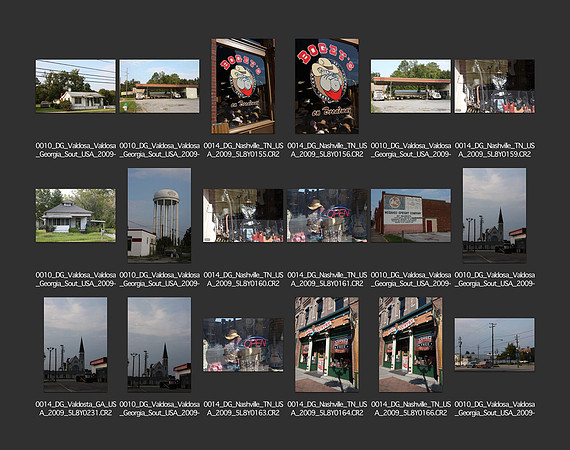
Task: Select the gas station thumbnail beside store window 0159
Action: (x=411, y=86)
